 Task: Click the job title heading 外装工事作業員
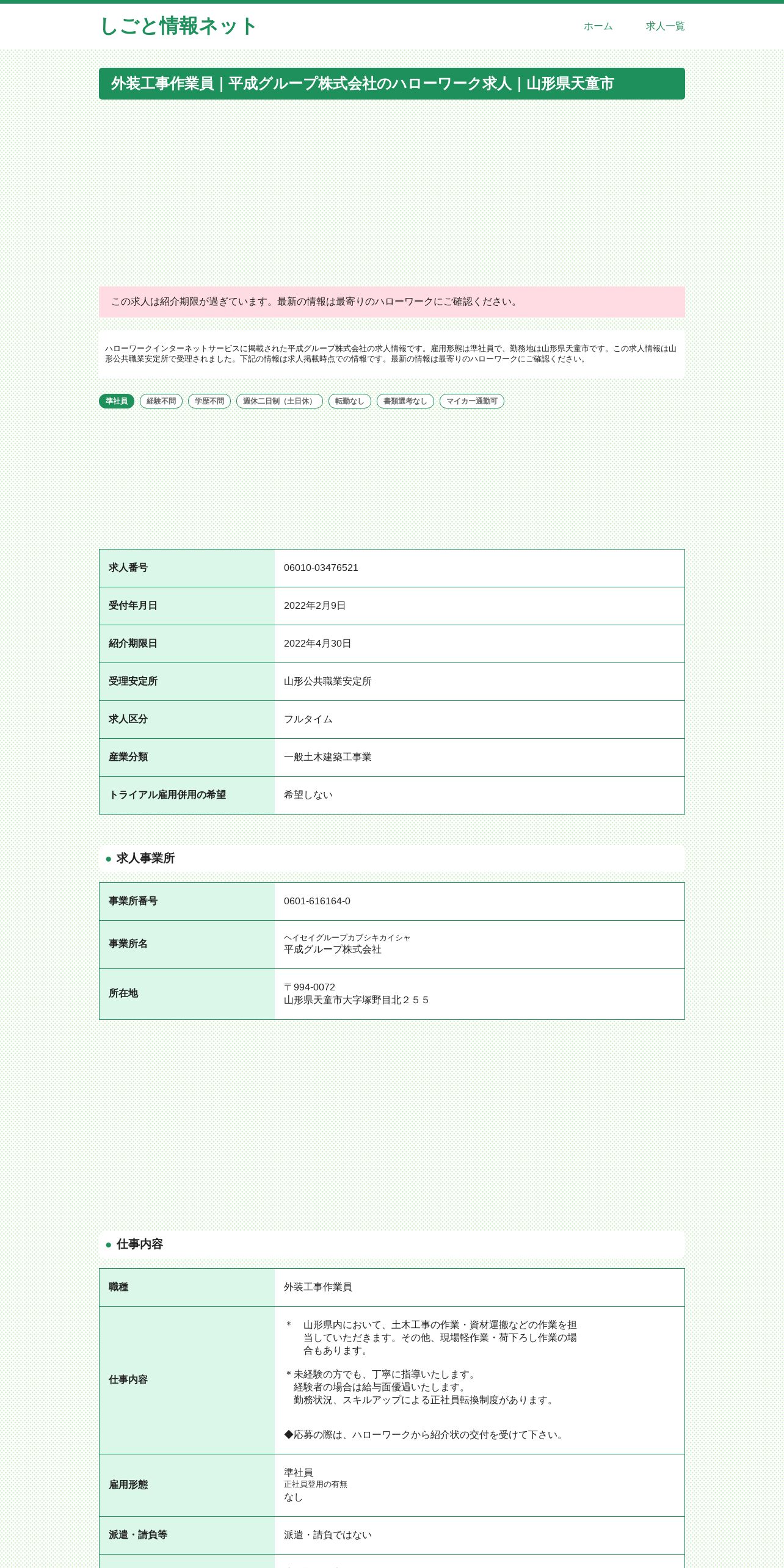pyautogui.click(x=392, y=84)
